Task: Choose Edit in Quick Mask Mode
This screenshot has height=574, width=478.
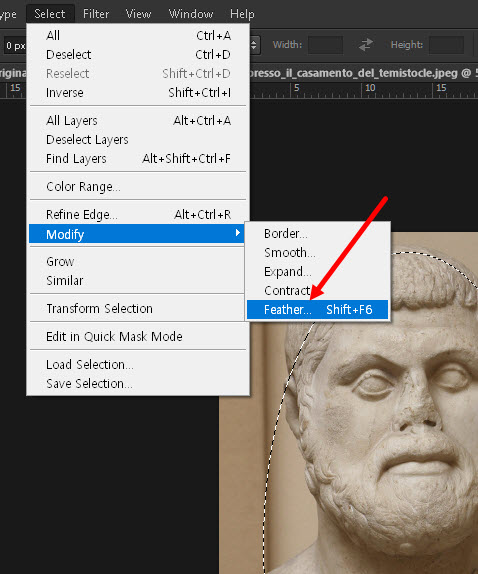Action: click(x=138, y=336)
